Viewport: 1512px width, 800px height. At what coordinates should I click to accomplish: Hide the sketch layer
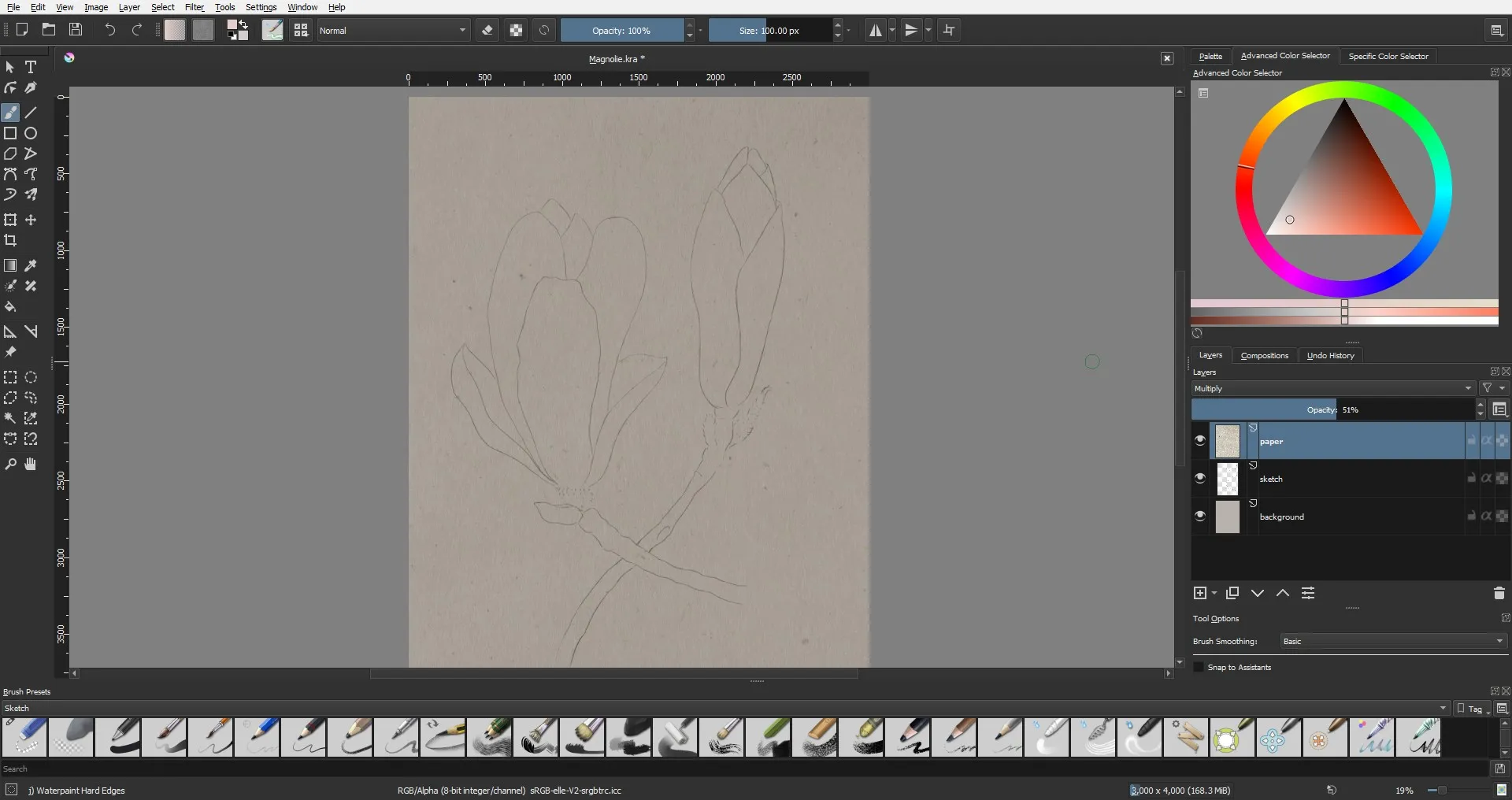pos(1199,479)
